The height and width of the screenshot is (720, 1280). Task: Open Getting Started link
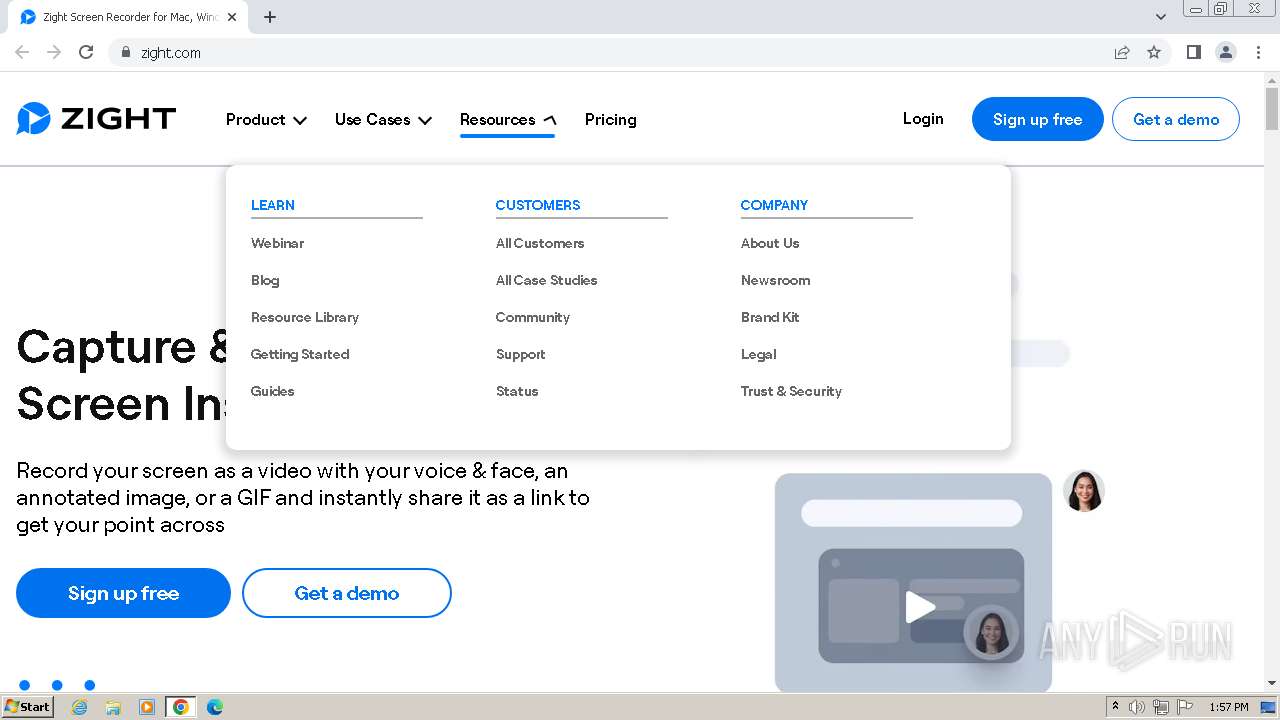[300, 354]
